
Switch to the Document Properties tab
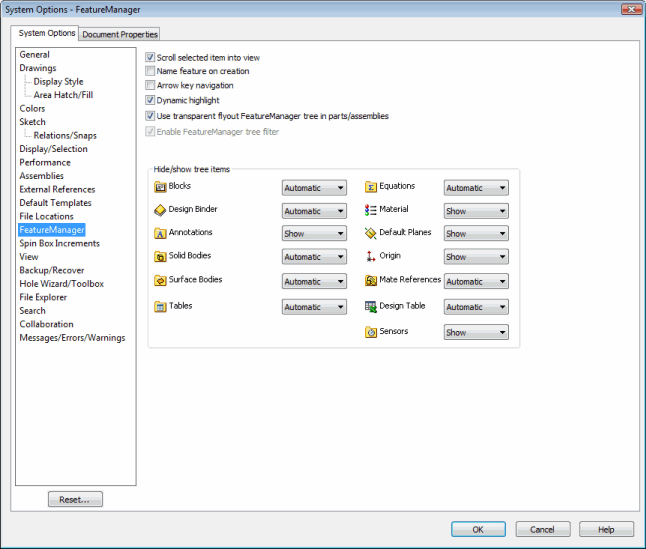pos(119,34)
